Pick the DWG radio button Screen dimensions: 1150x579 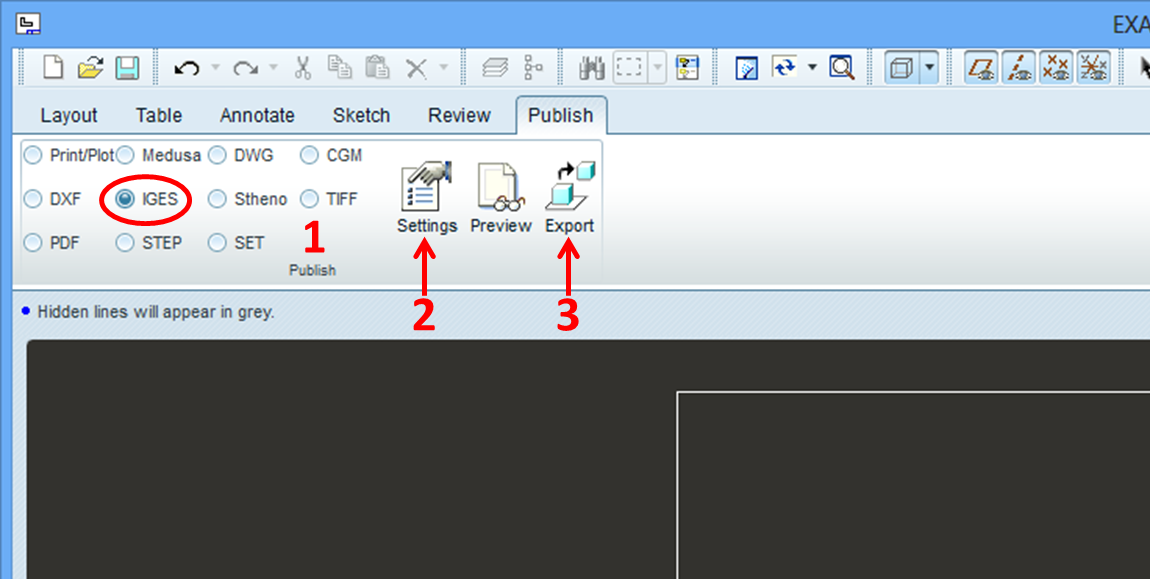218,155
